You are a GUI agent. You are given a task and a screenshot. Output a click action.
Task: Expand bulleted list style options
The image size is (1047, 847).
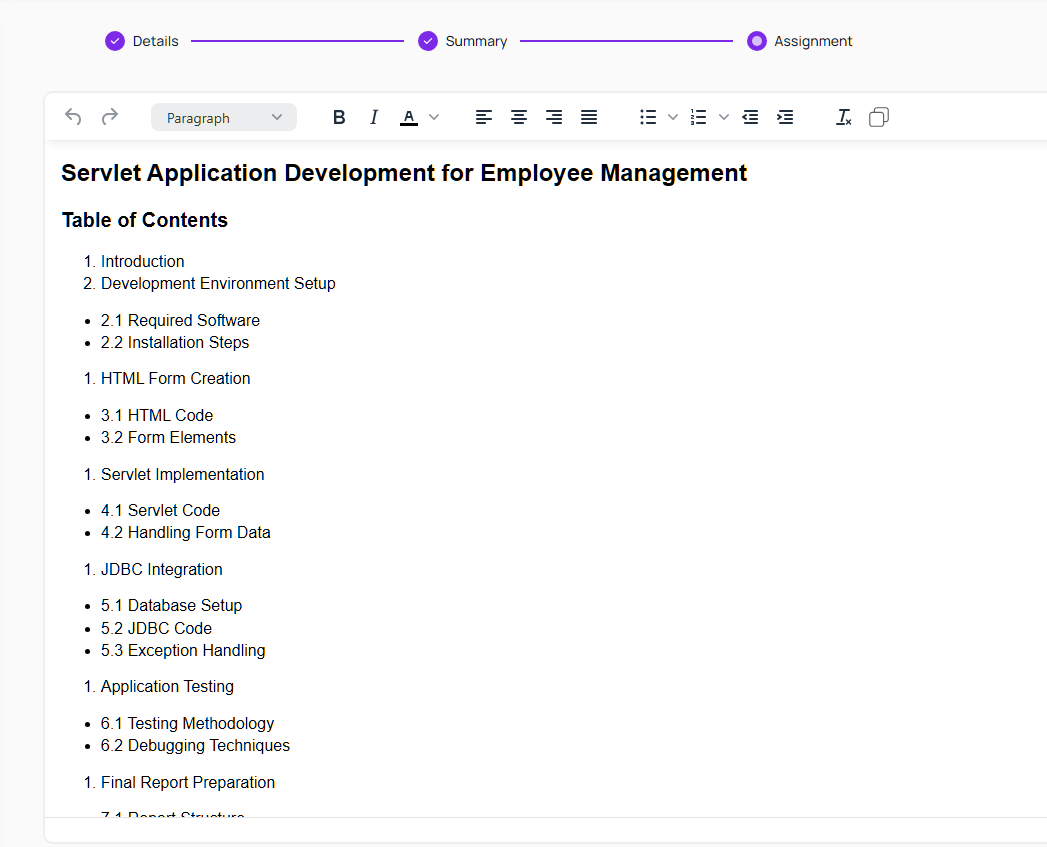673,117
